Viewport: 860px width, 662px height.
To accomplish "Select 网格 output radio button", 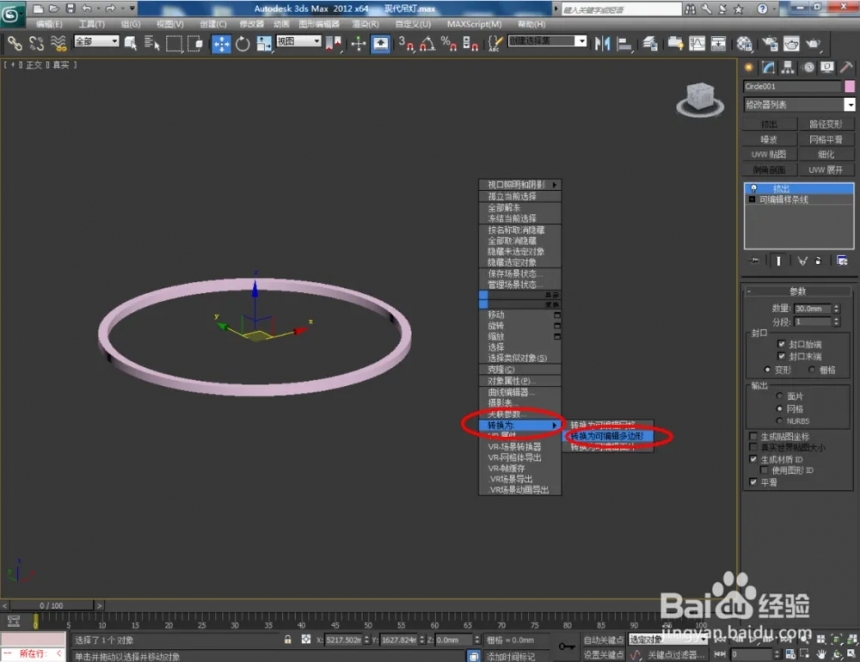I will (779, 409).
